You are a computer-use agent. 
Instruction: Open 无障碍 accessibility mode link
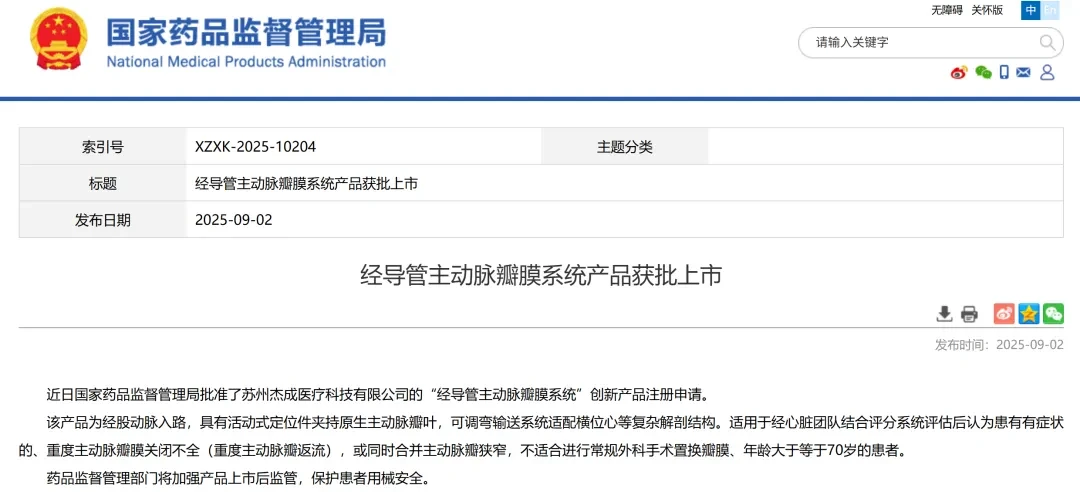[x=947, y=10]
